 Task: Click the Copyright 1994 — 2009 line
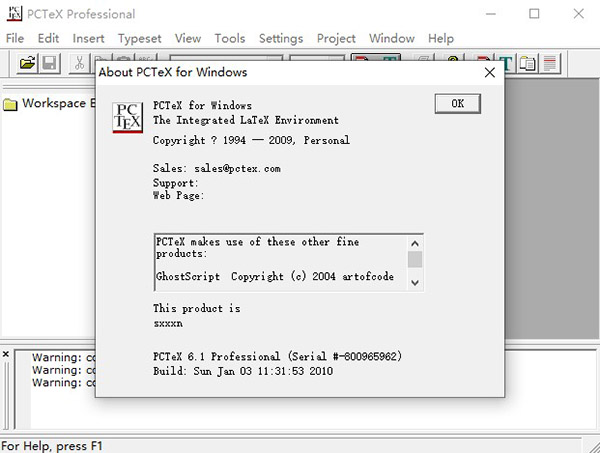(251, 140)
